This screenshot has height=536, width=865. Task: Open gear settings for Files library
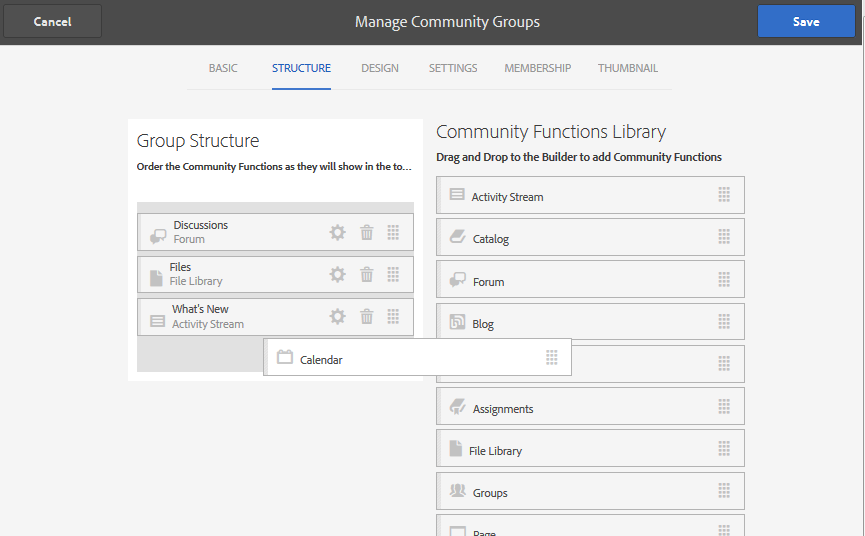pyautogui.click(x=338, y=275)
